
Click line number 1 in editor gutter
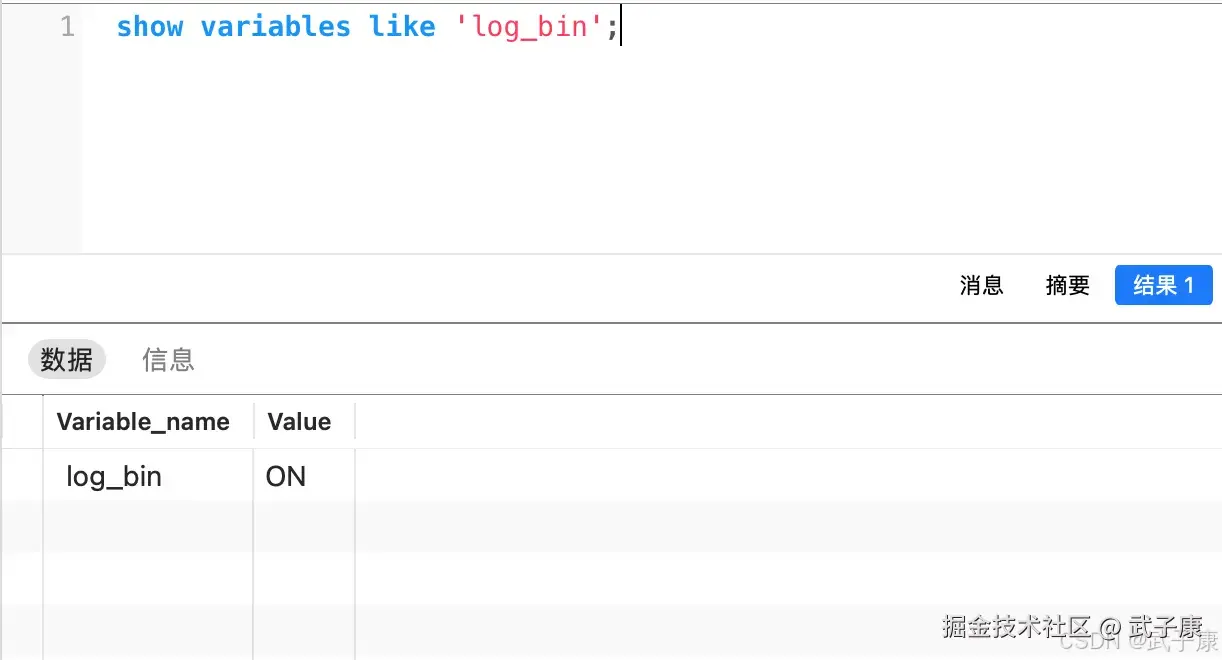(67, 27)
